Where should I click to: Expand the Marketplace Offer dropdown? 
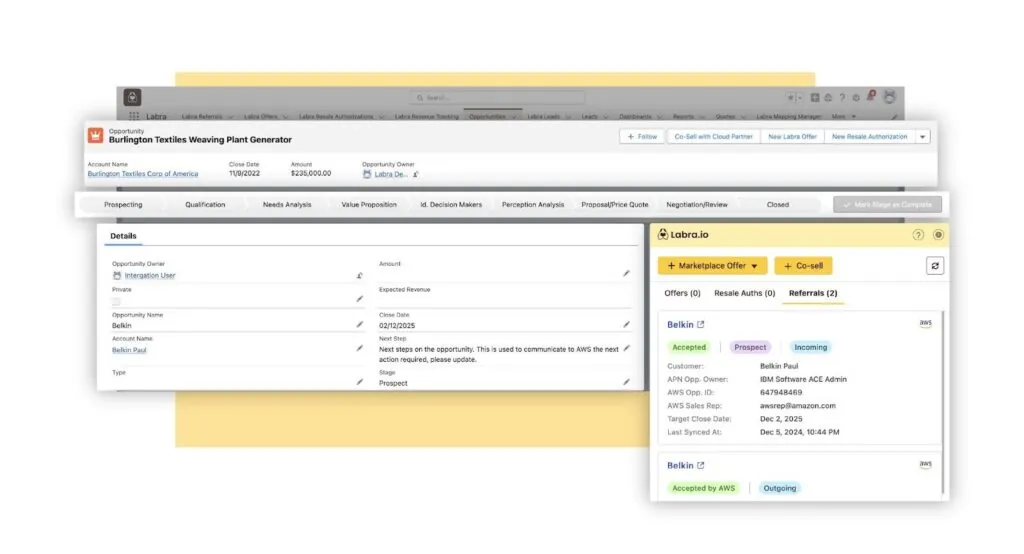[754, 266]
